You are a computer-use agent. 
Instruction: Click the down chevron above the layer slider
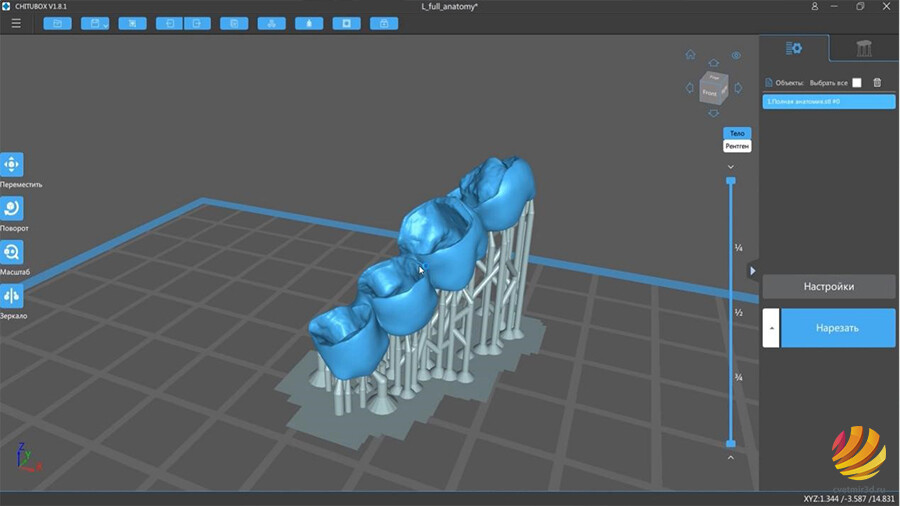[731, 167]
